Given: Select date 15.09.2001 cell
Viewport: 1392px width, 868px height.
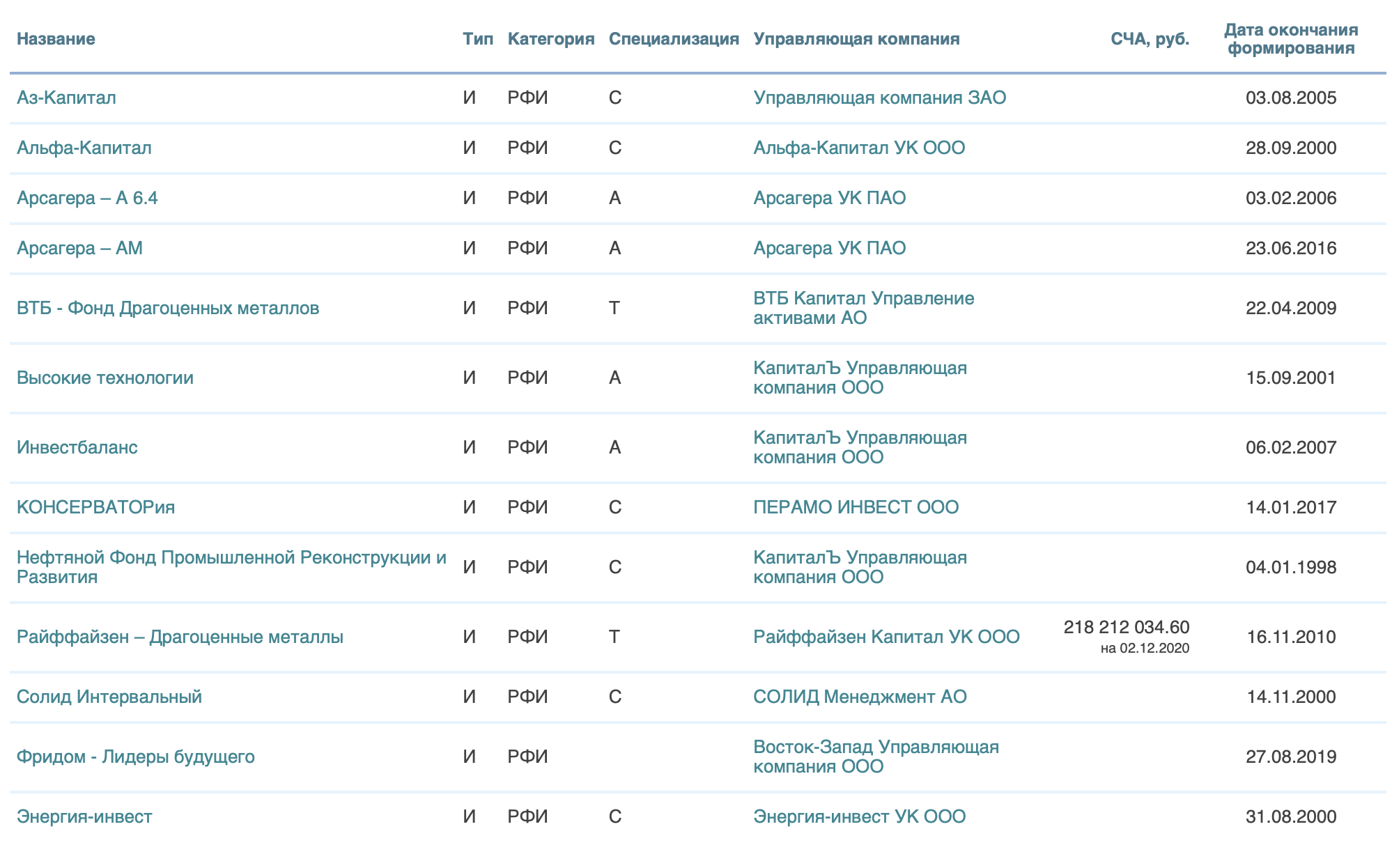Looking at the screenshot, I should coord(1291,378).
